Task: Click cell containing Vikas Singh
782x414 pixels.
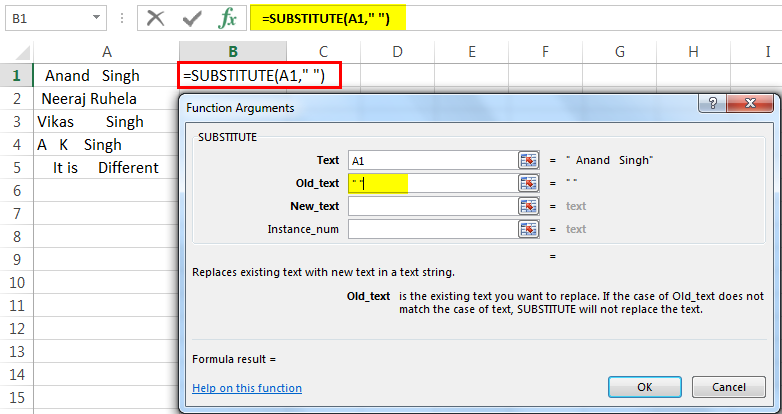Action: [x=107, y=121]
